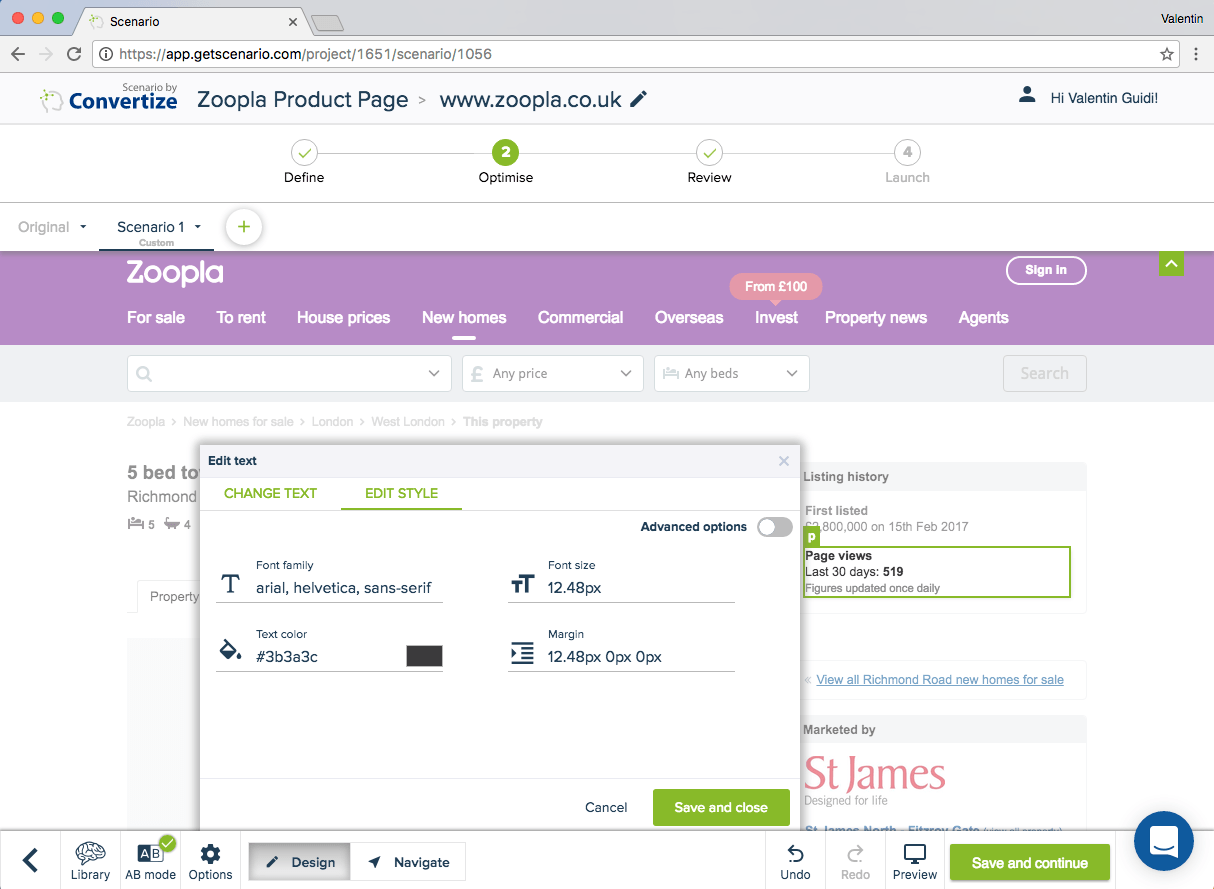Toggle AB mode
Image resolution: width=1214 pixels, height=889 pixels.
(x=150, y=860)
